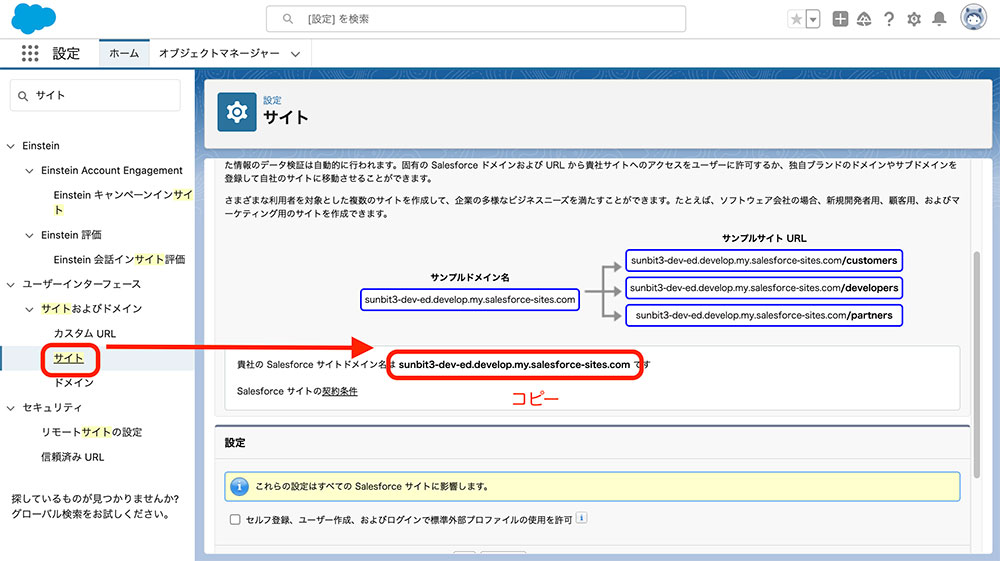Open Einstein 会話インサイト評価 item

coord(119,259)
